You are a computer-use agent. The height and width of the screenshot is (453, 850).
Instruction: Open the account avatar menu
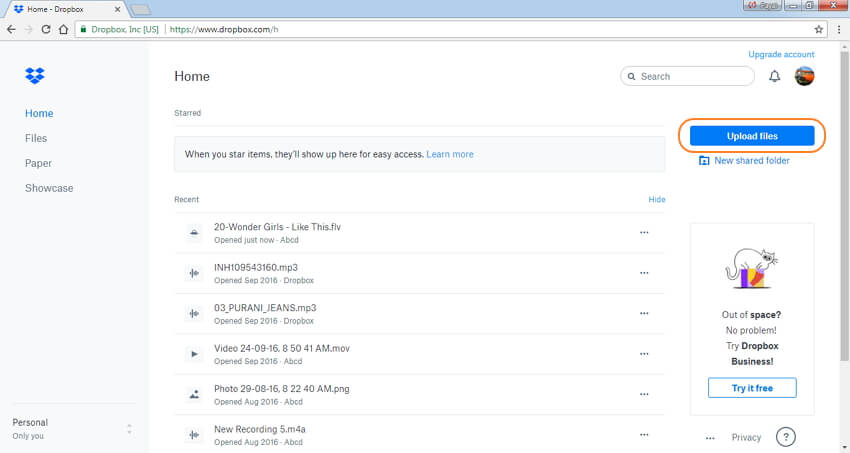coord(804,77)
